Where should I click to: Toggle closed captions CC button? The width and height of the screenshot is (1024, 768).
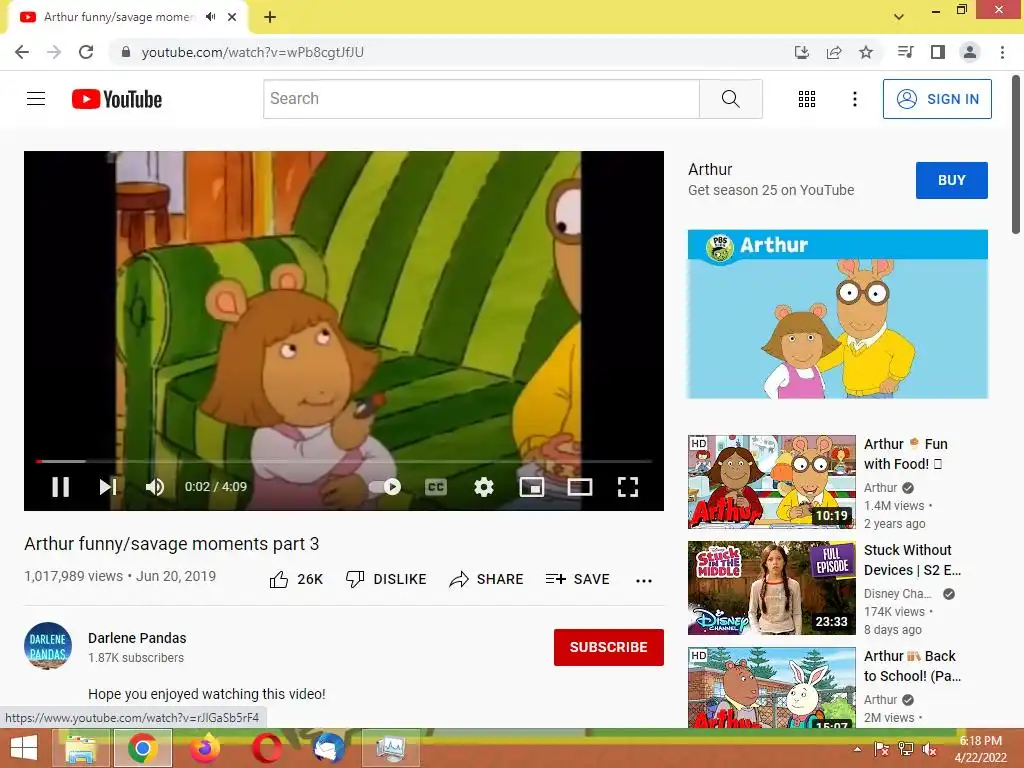(x=436, y=487)
